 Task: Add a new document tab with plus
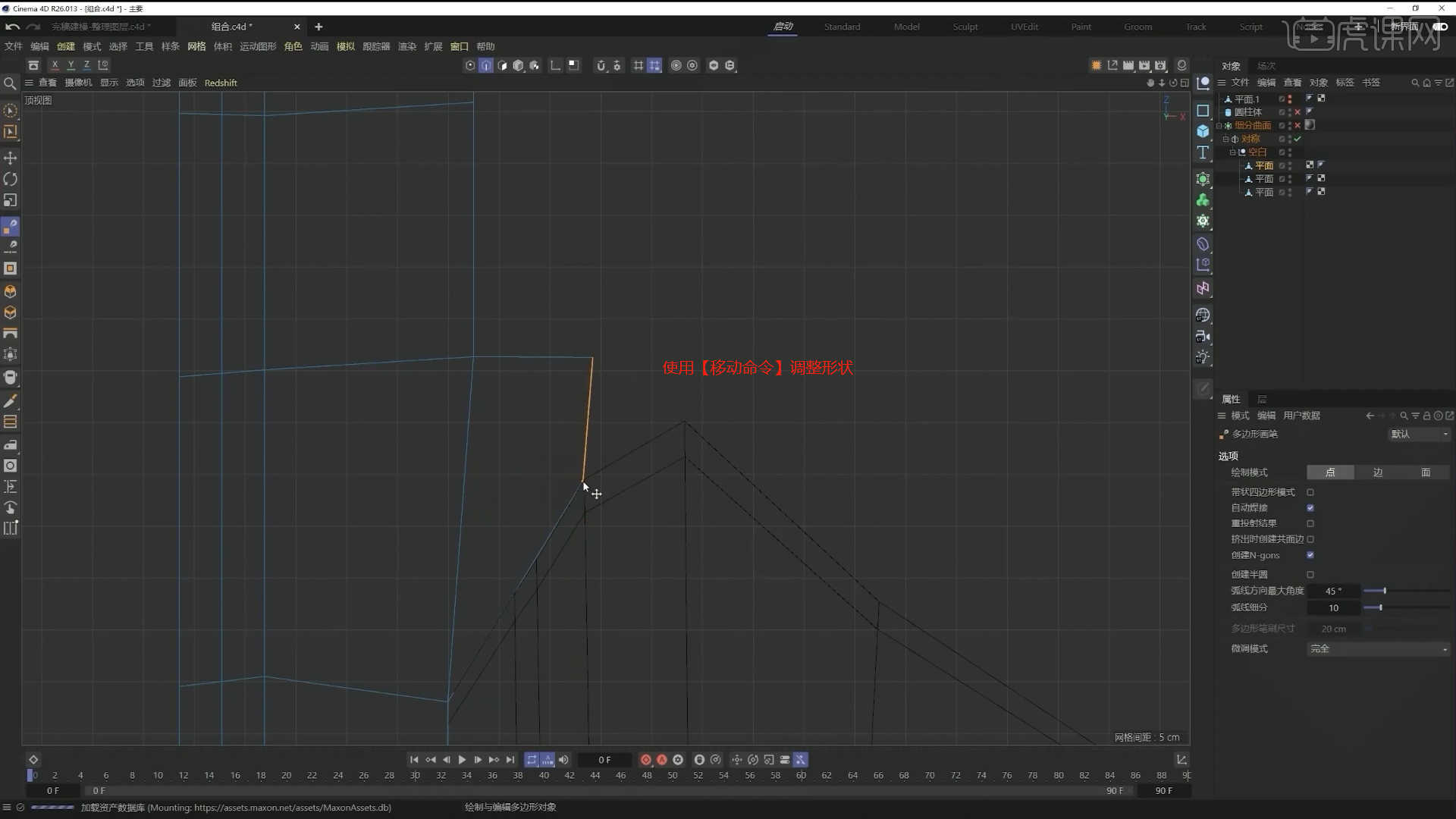(x=318, y=27)
